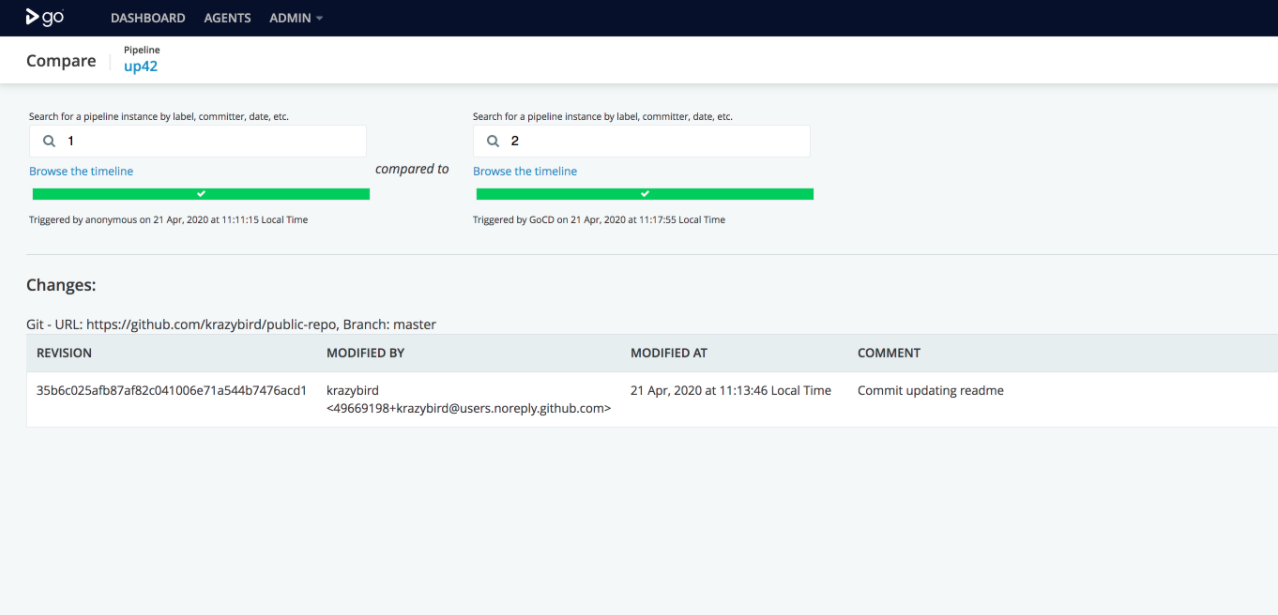Click the krazybird author cell

468,399
